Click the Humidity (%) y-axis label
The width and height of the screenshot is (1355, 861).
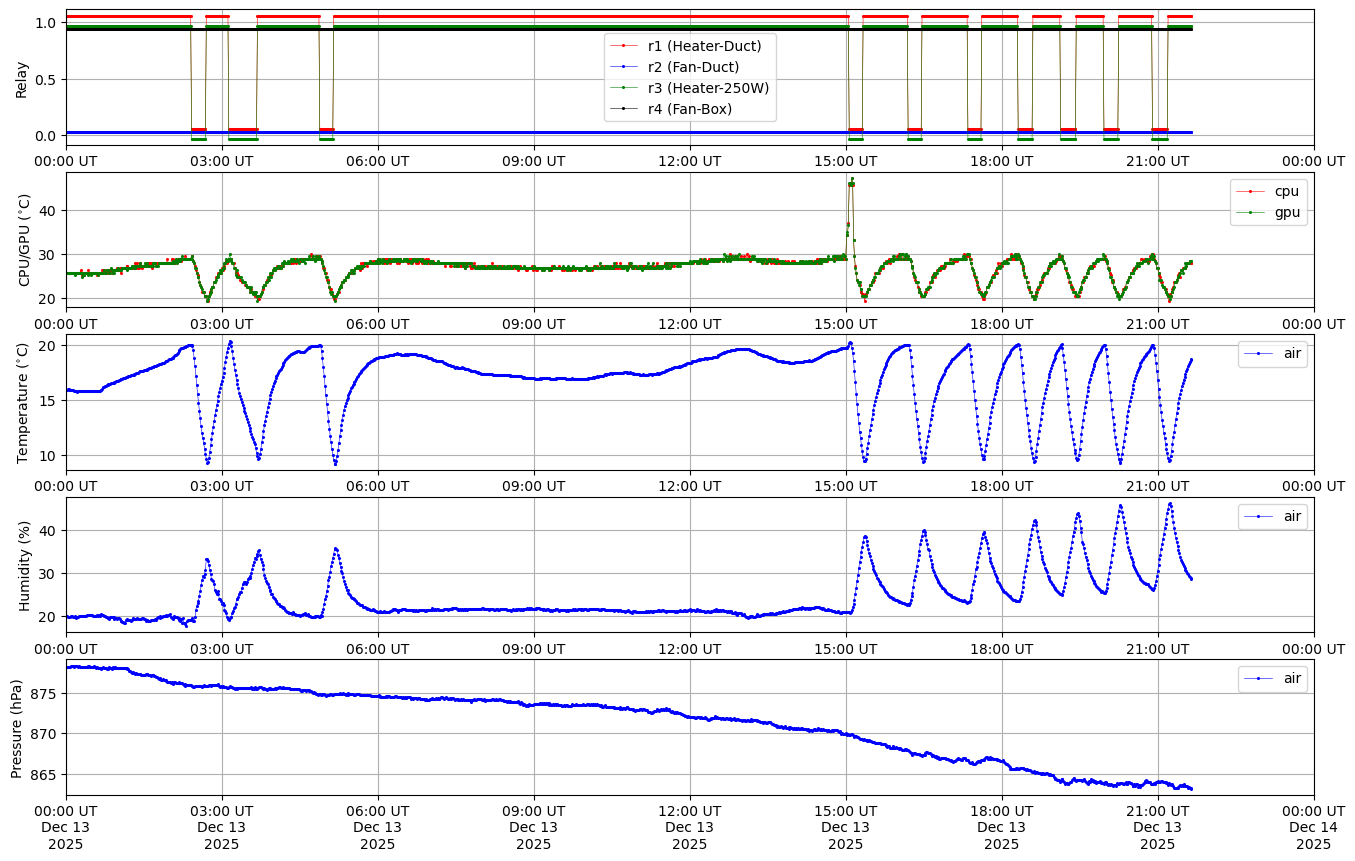24,565
